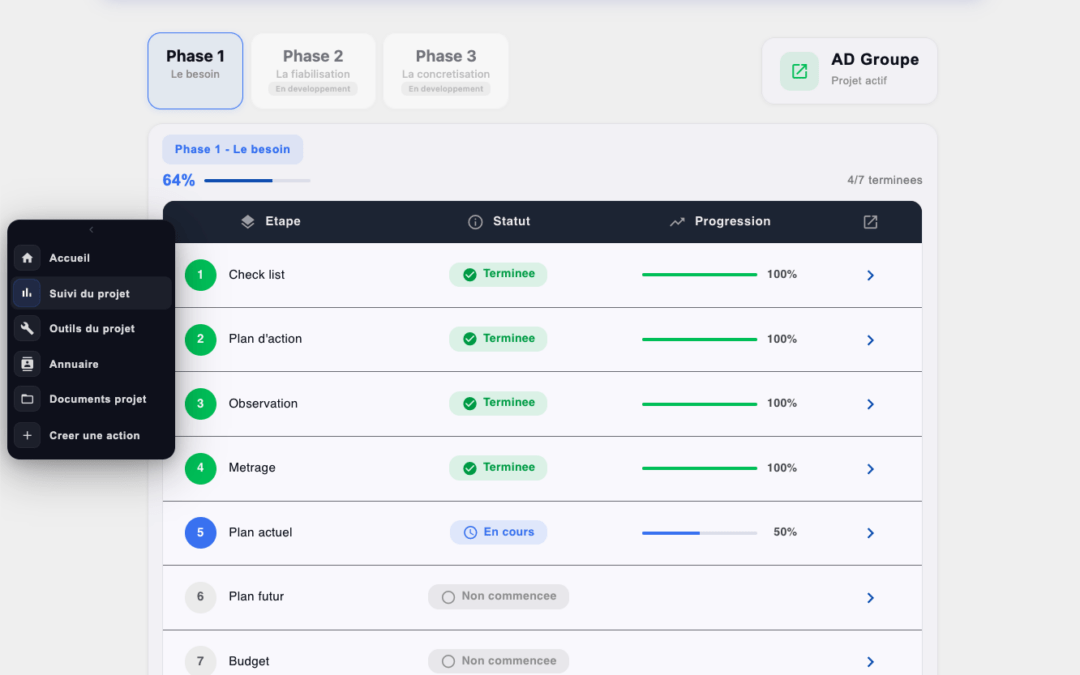This screenshot has height=675, width=1080.
Task: Click the step 2 green number badge
Action: pos(200,339)
